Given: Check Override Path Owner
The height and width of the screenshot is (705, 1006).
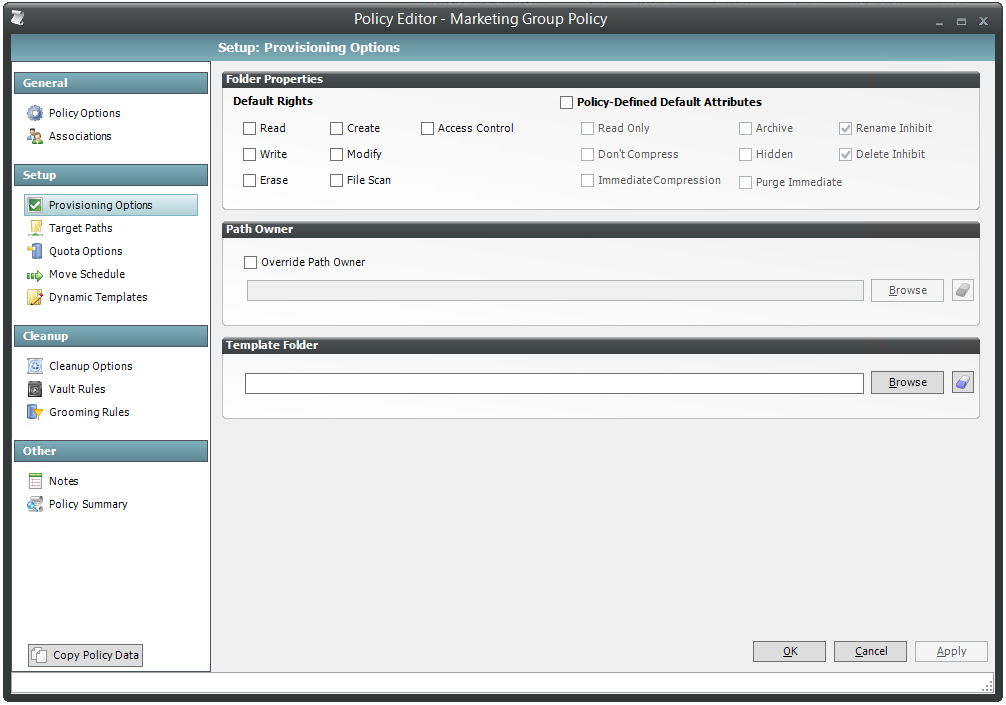Looking at the screenshot, I should pyautogui.click(x=250, y=262).
